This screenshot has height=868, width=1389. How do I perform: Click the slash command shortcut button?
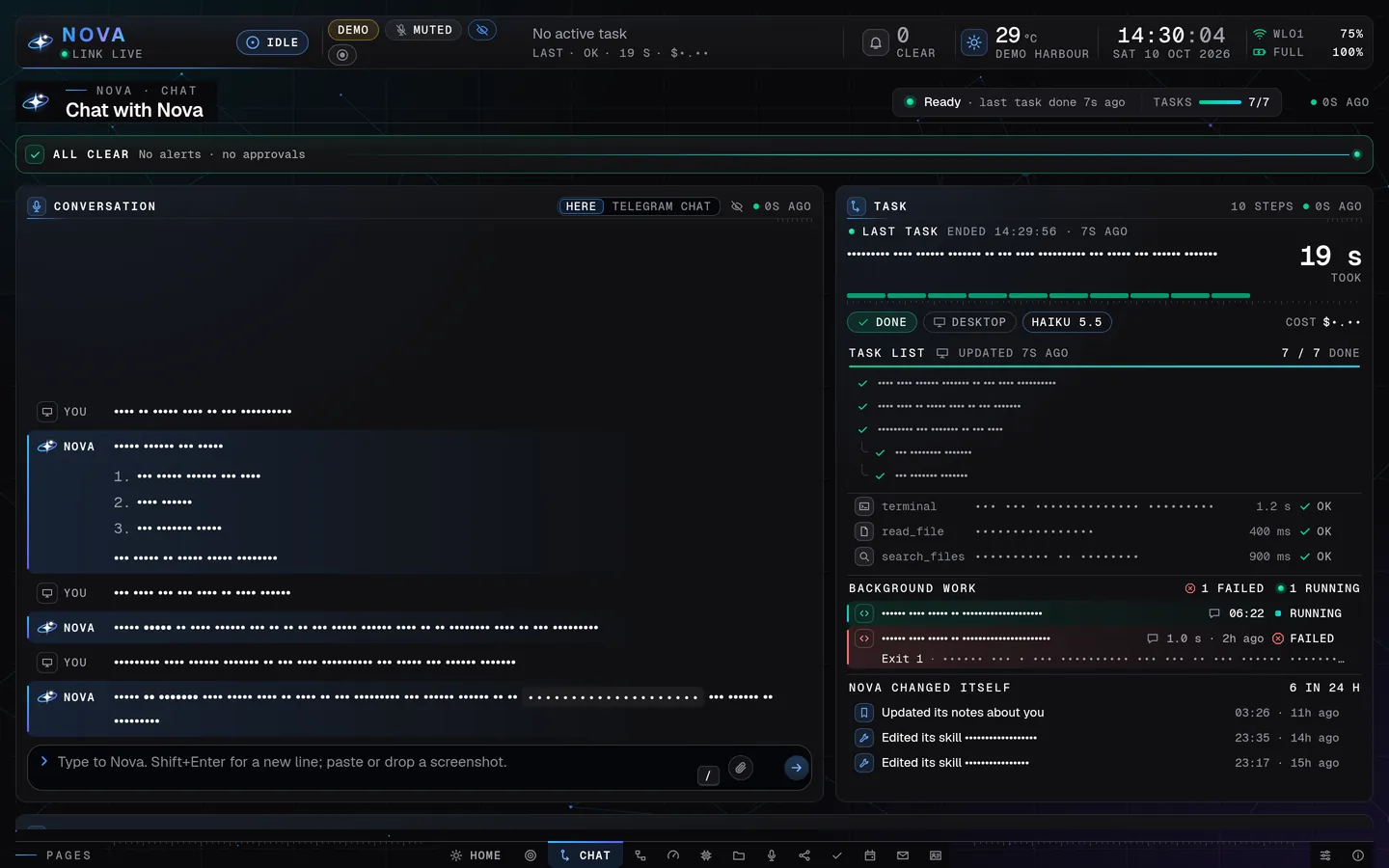708,775
